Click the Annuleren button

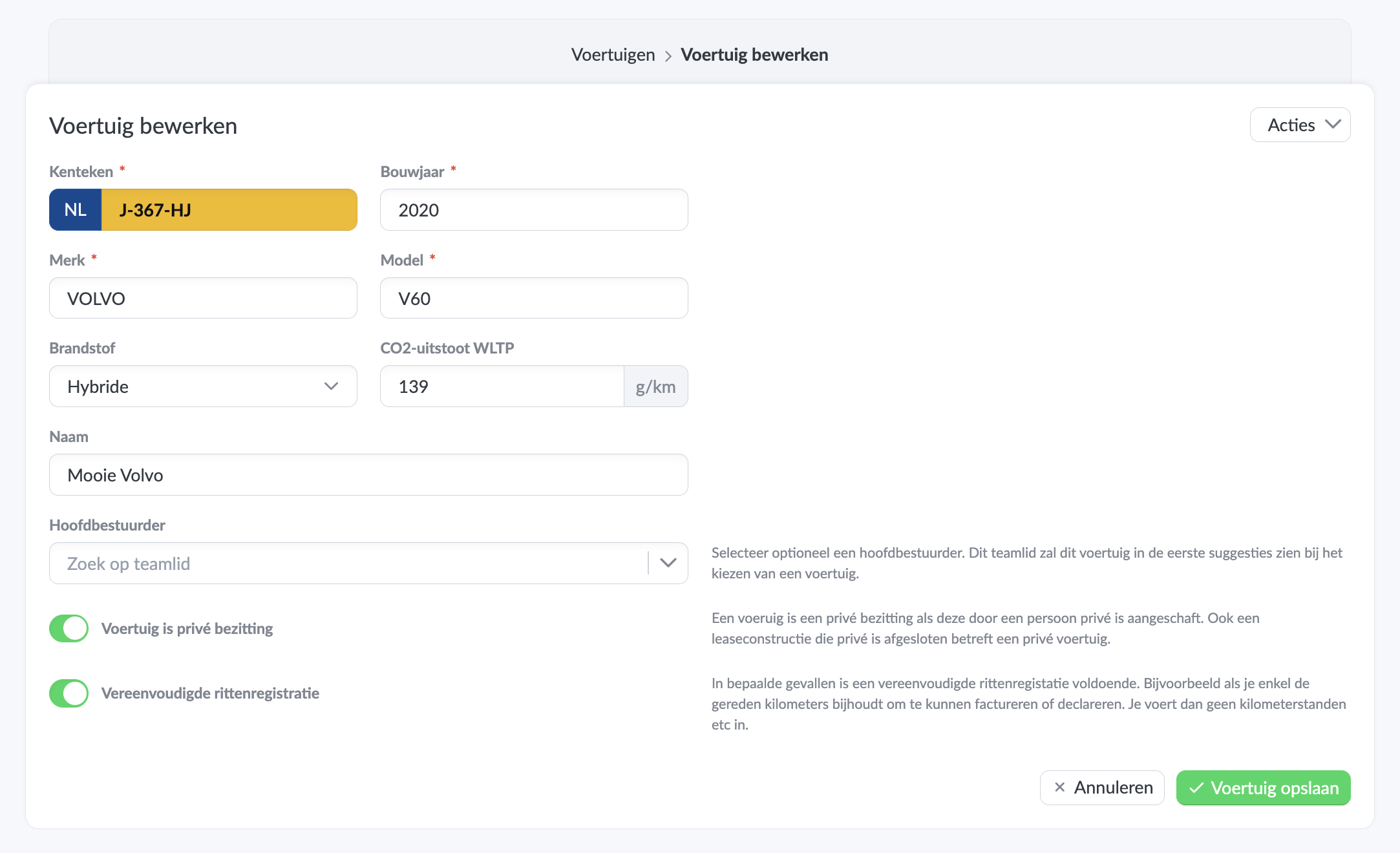point(1102,787)
